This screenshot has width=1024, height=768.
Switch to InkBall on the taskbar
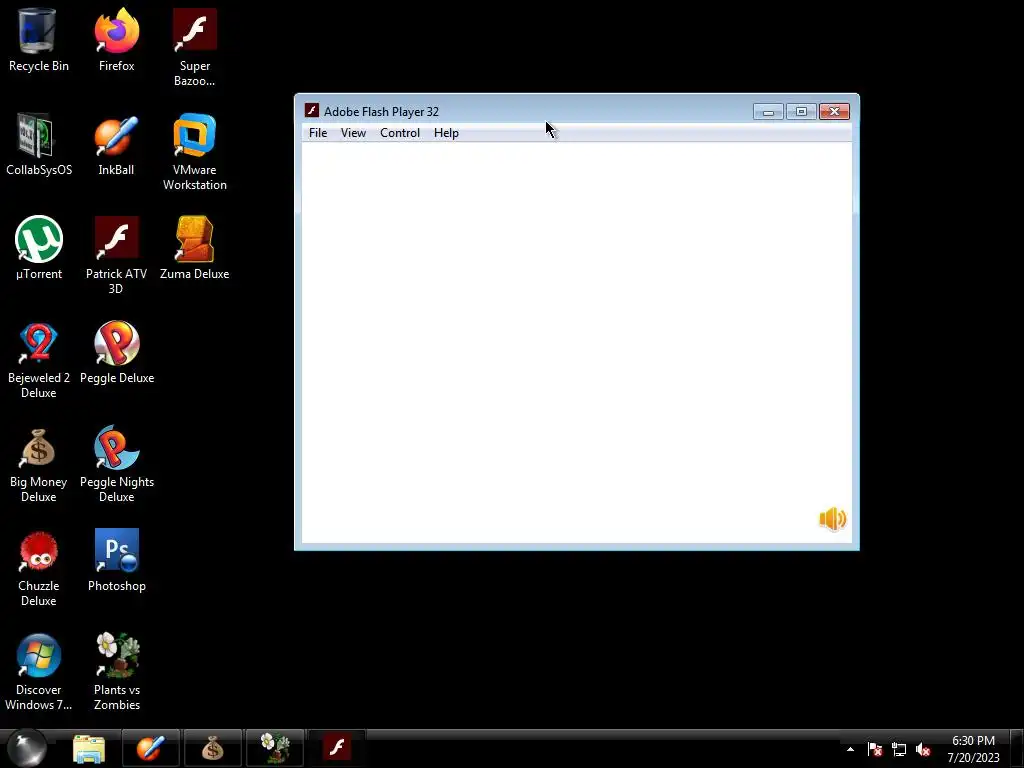149,749
